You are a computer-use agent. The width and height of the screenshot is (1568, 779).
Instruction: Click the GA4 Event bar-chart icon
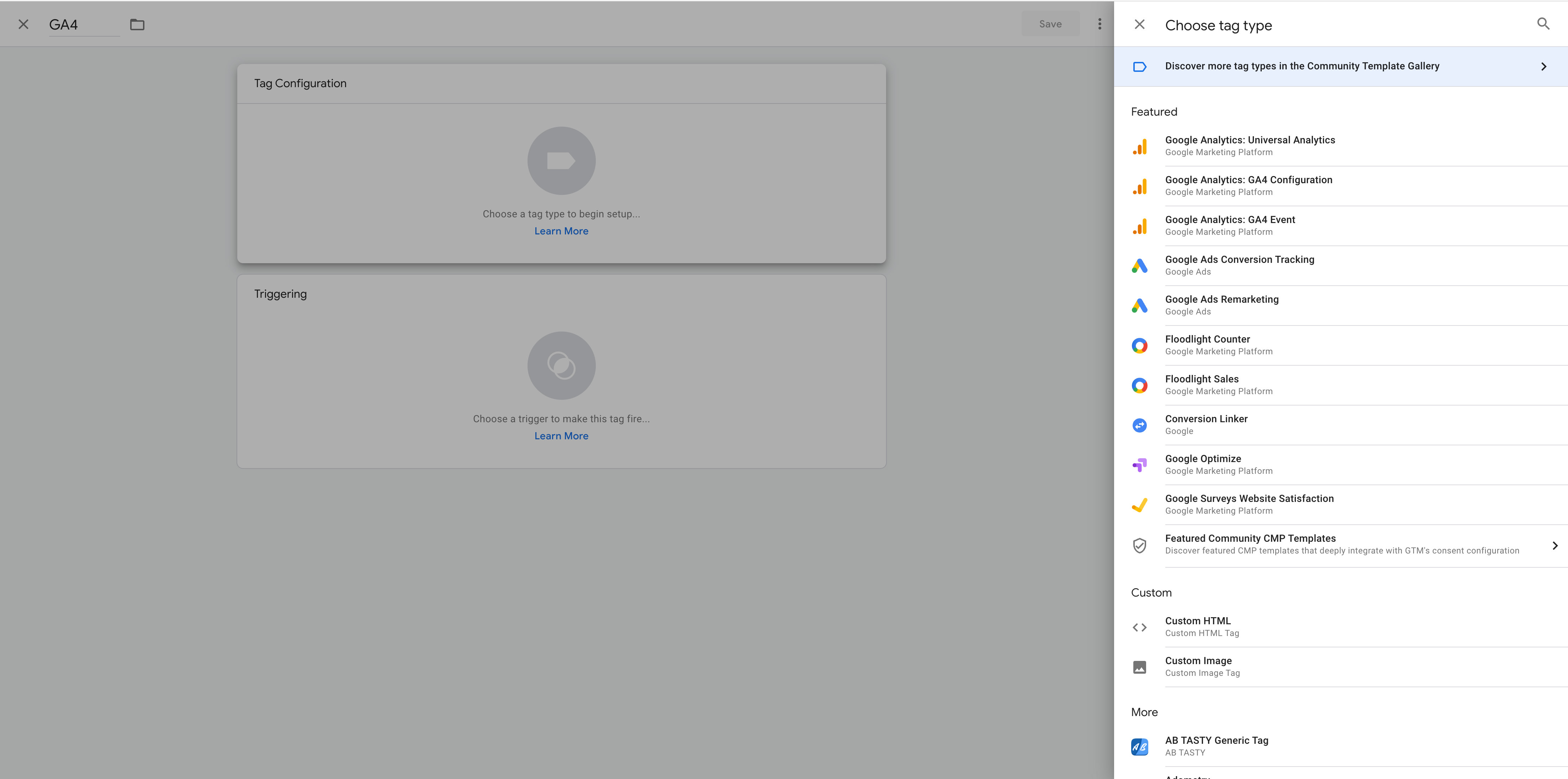tap(1139, 226)
